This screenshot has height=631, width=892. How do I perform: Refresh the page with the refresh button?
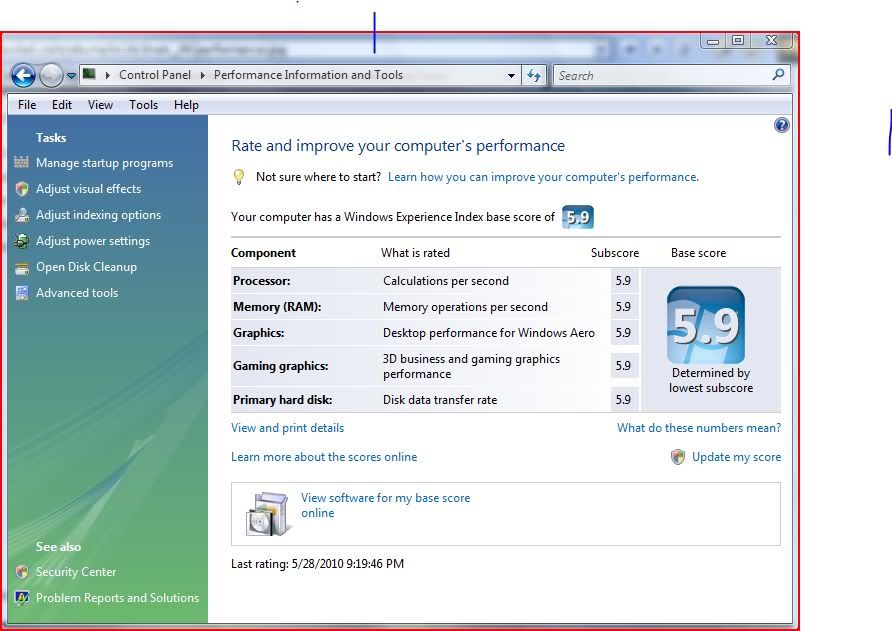point(534,75)
